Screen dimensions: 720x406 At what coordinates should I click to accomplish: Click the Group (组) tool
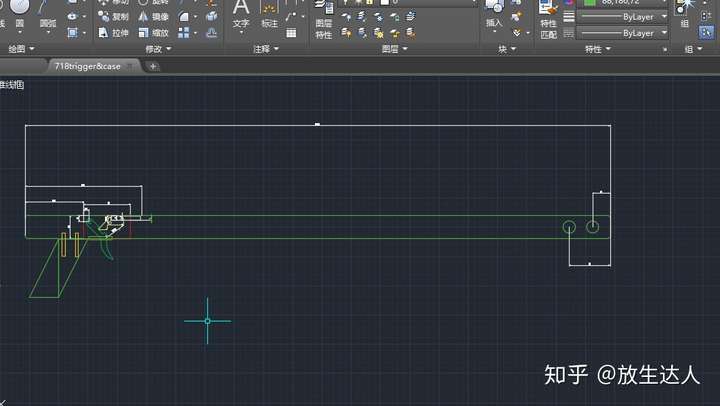point(685,14)
